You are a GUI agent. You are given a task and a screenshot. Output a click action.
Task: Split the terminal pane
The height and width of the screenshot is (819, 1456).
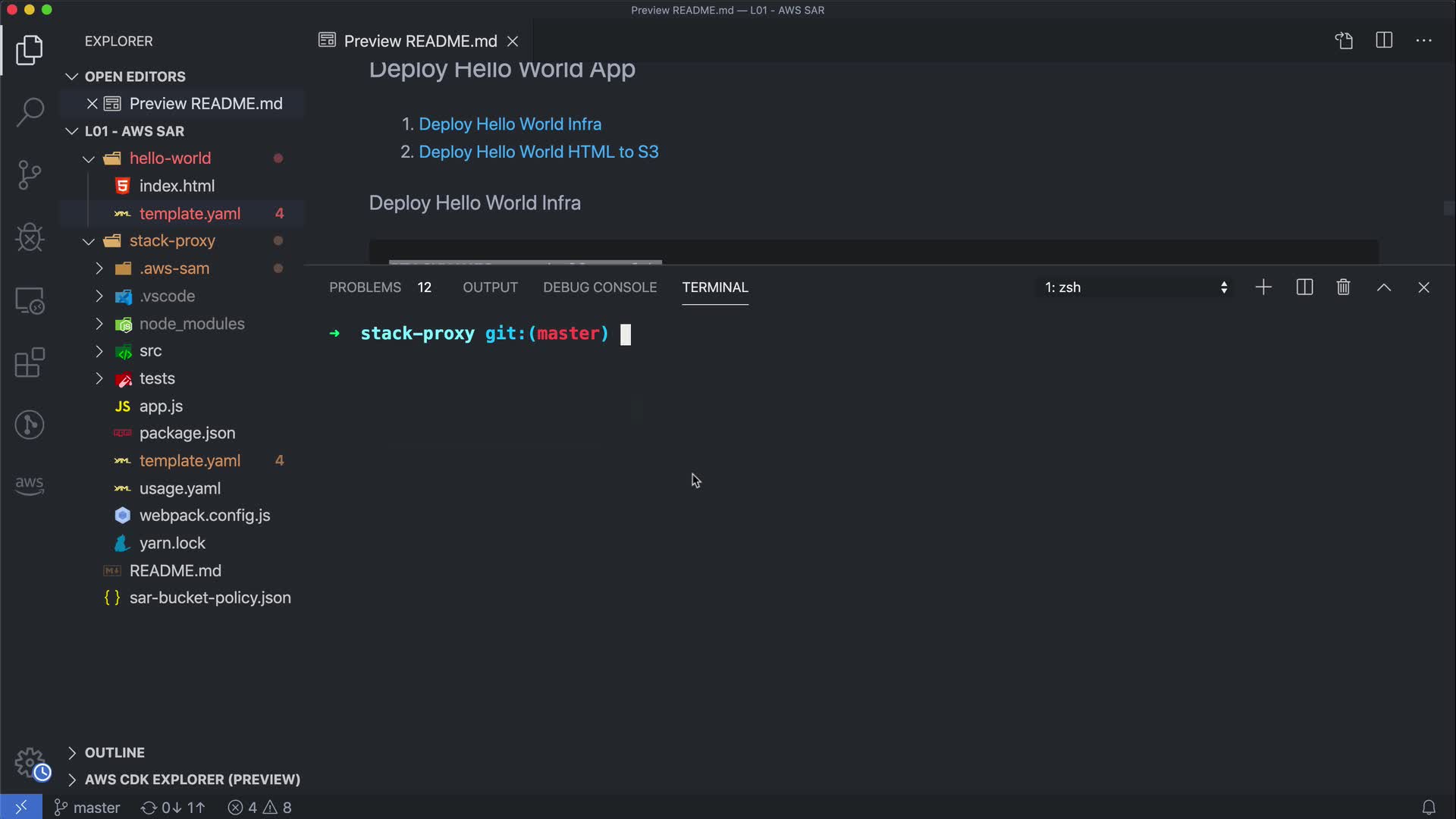pos(1304,287)
